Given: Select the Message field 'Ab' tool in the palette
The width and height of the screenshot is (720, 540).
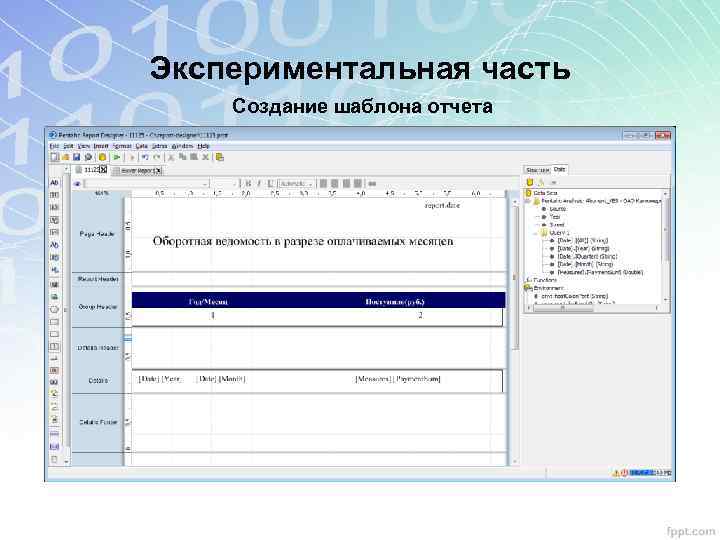Looking at the screenshot, I should click(54, 245).
